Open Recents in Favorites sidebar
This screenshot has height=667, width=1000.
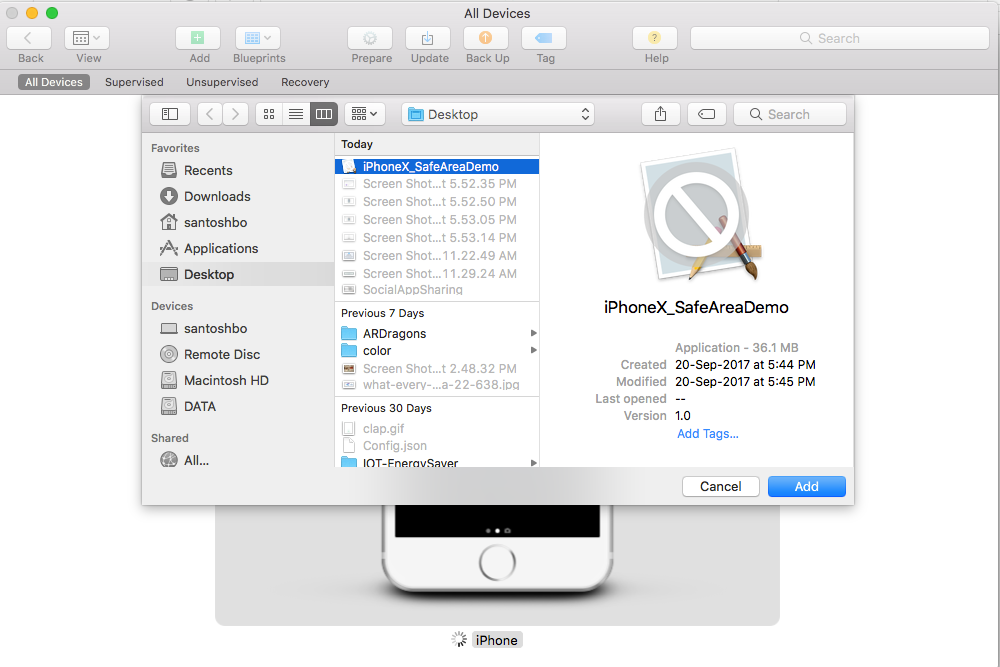[239, 170]
